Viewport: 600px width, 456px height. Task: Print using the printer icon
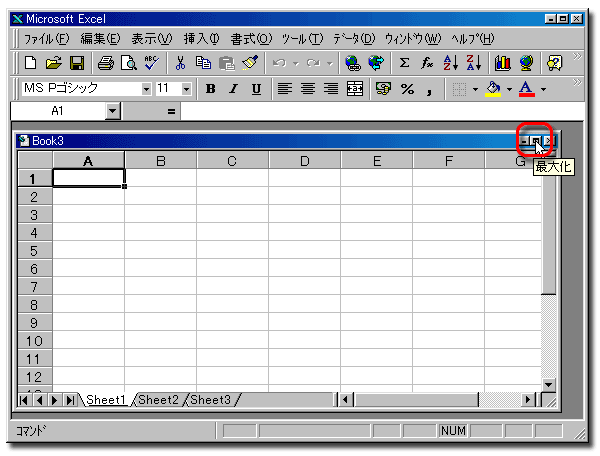point(106,63)
